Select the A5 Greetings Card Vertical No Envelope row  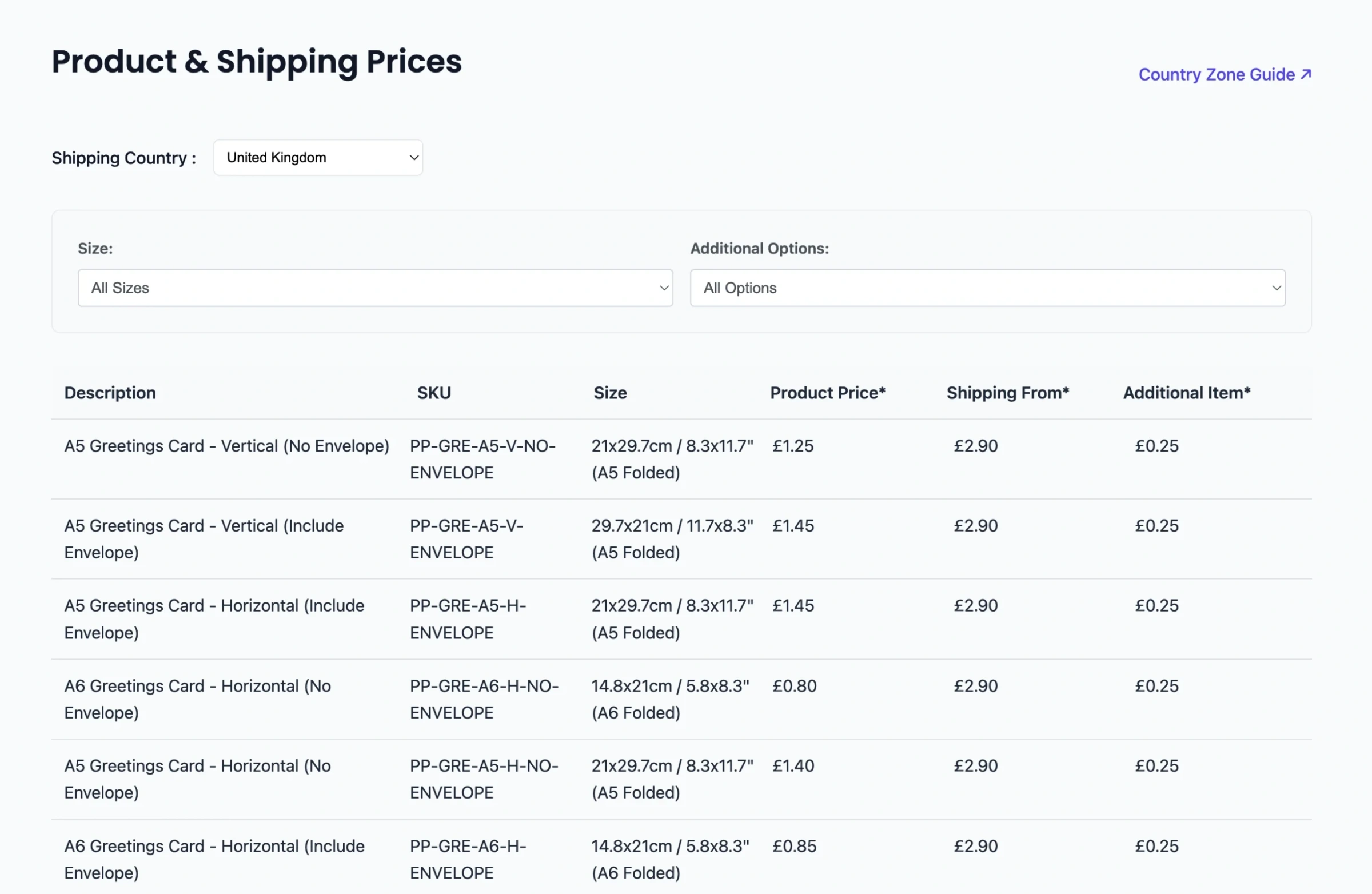[226, 445]
